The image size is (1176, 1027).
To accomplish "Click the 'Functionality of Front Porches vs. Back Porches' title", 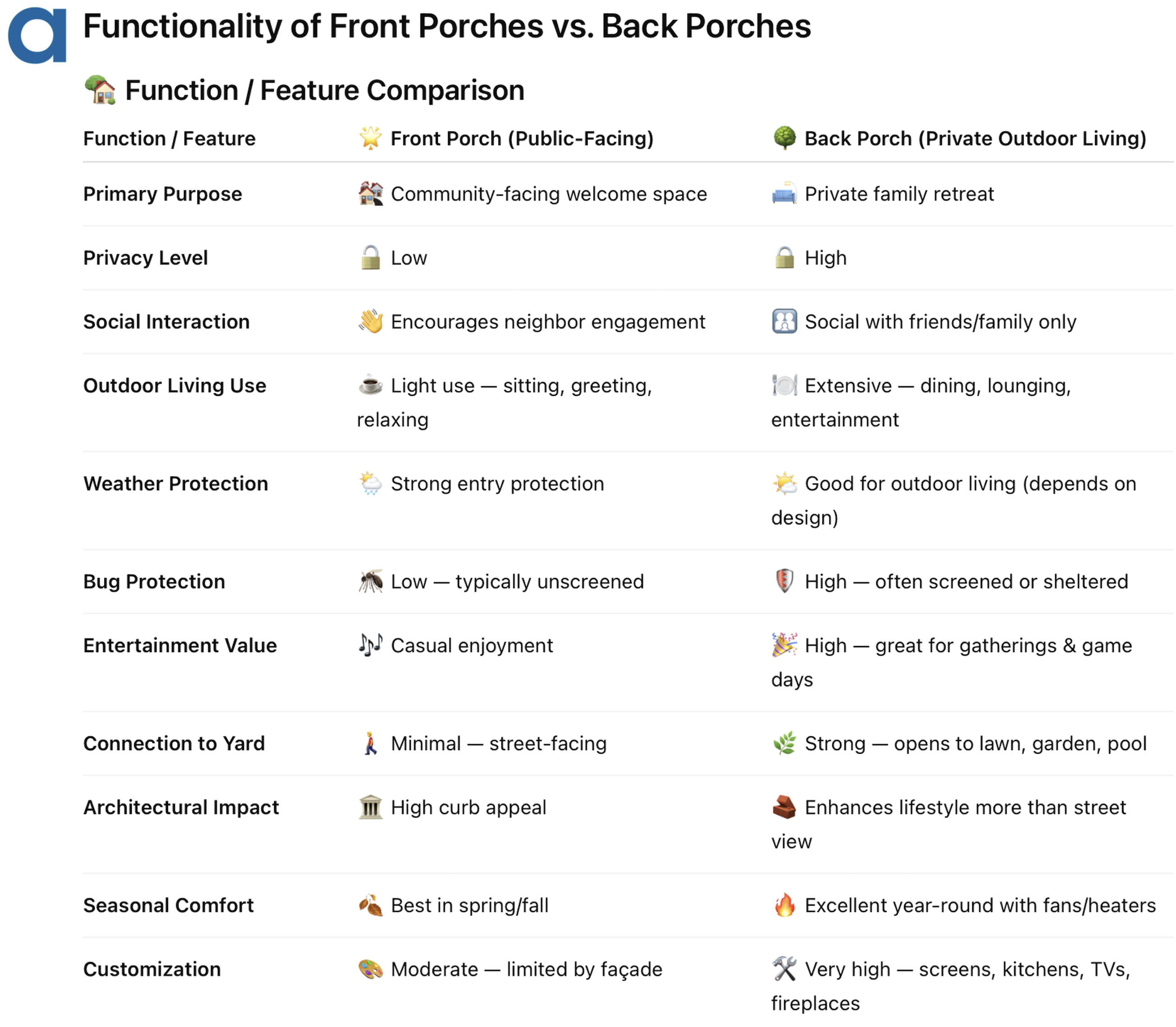I will (x=447, y=26).
